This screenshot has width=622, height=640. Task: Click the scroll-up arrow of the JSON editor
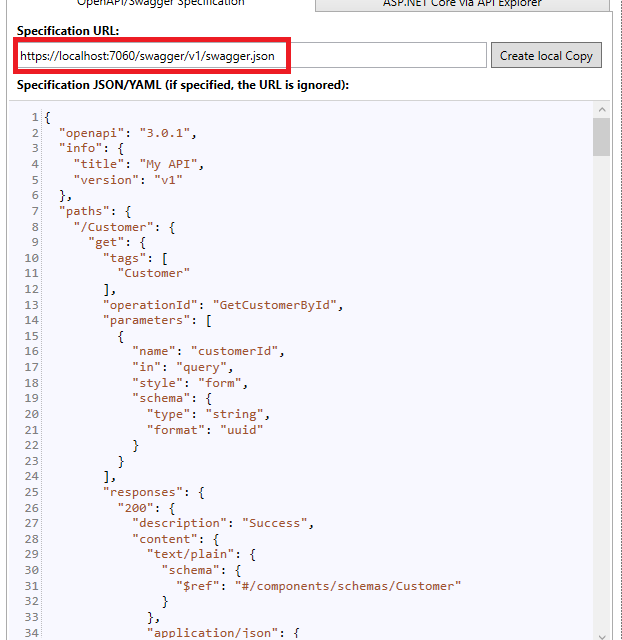pyautogui.click(x=601, y=108)
